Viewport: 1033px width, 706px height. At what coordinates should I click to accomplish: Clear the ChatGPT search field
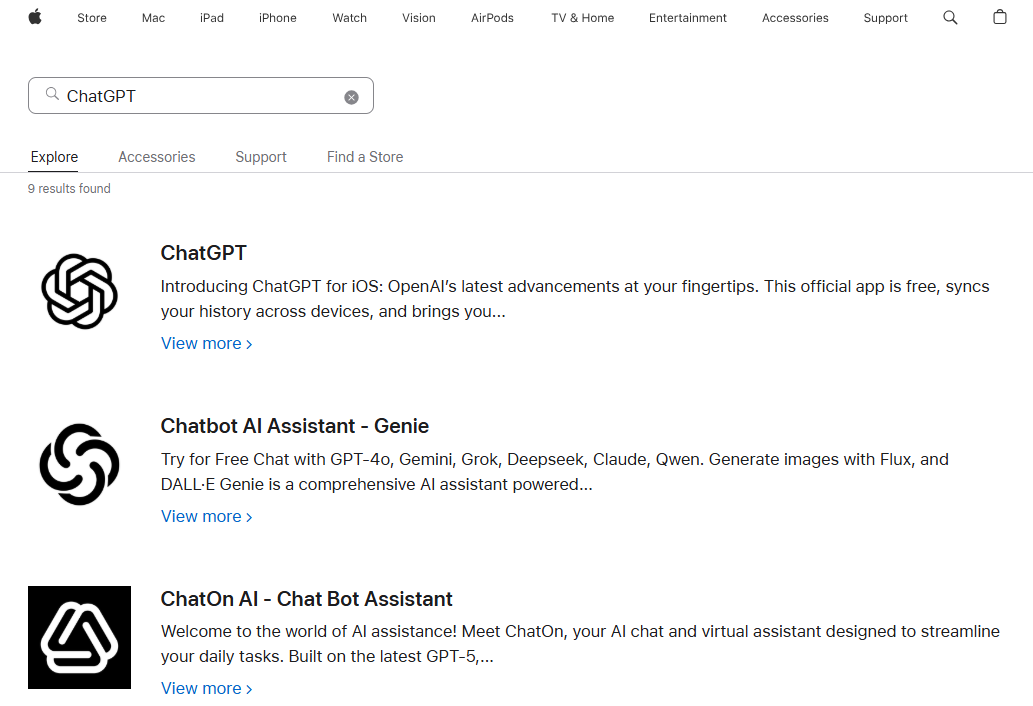[x=351, y=97]
